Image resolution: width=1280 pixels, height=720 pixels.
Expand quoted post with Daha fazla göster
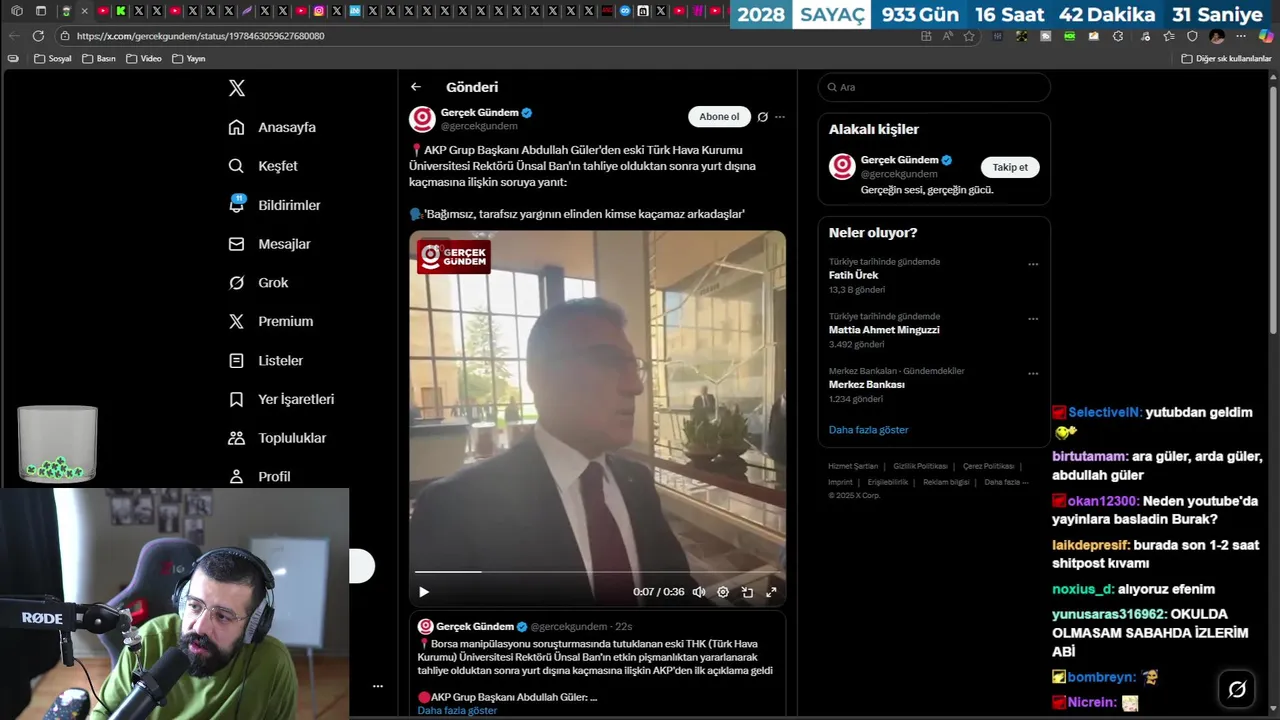(x=457, y=711)
